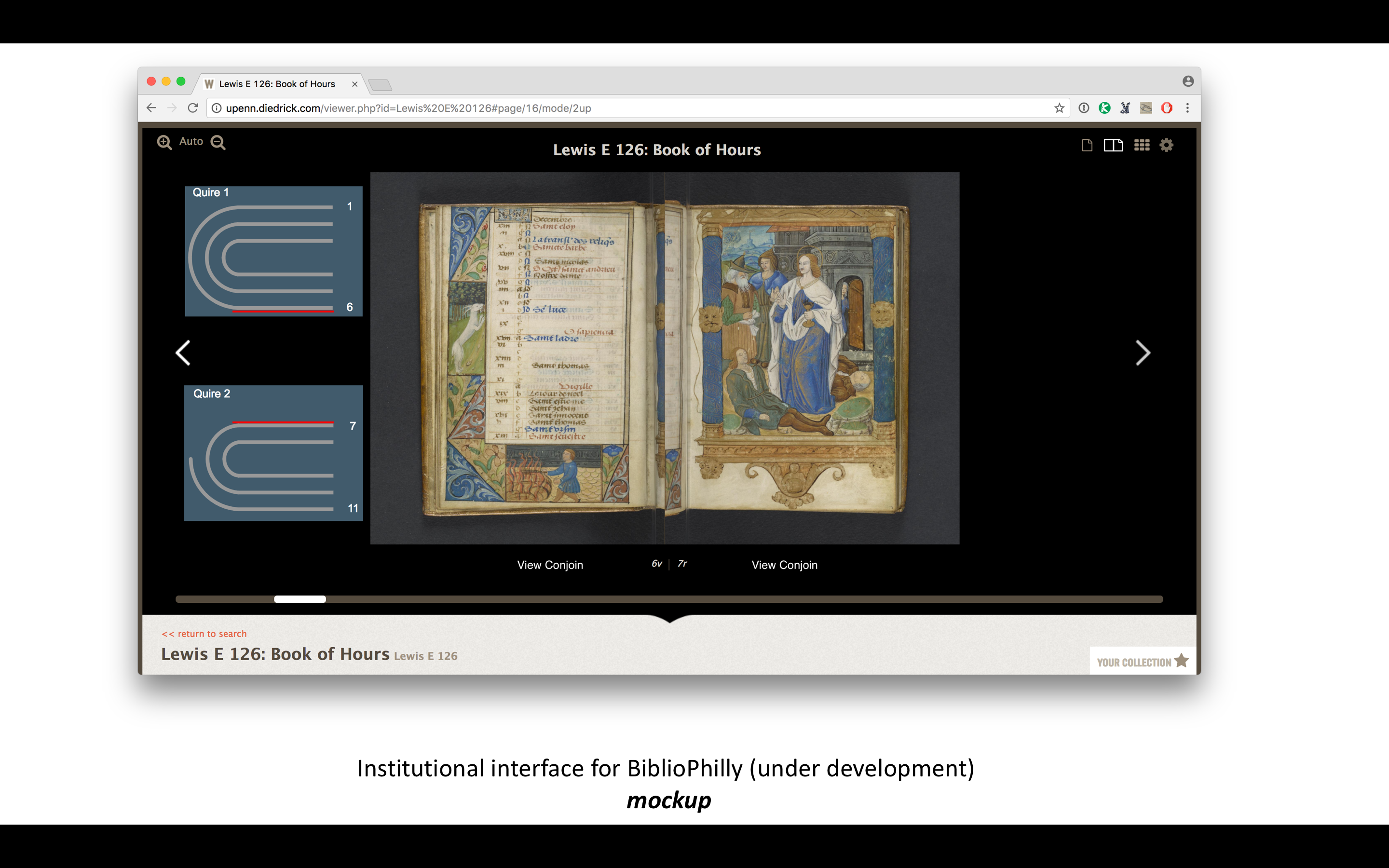
Task: Click the 6v folio label
Action: (x=656, y=564)
